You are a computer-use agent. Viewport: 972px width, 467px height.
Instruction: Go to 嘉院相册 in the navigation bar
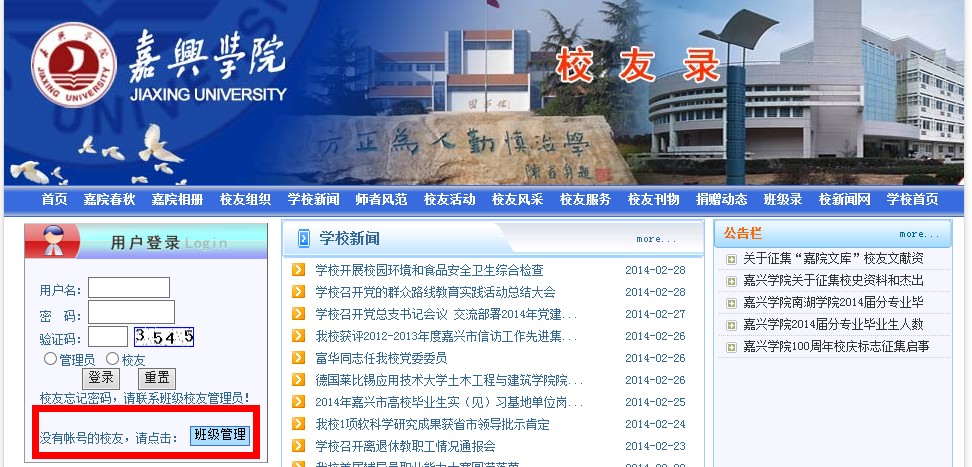pyautogui.click(x=177, y=200)
